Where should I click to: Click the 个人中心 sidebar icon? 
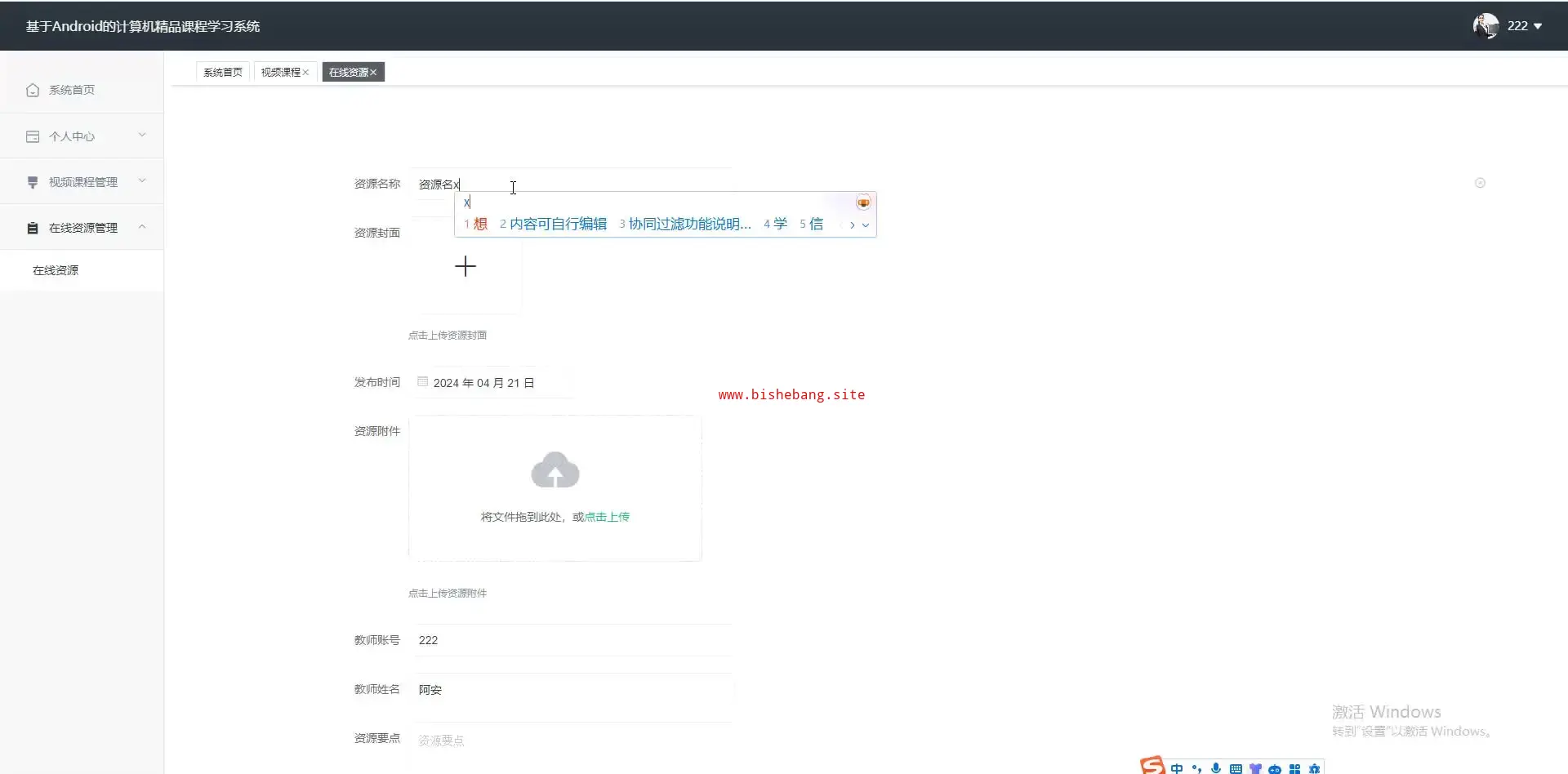point(33,136)
